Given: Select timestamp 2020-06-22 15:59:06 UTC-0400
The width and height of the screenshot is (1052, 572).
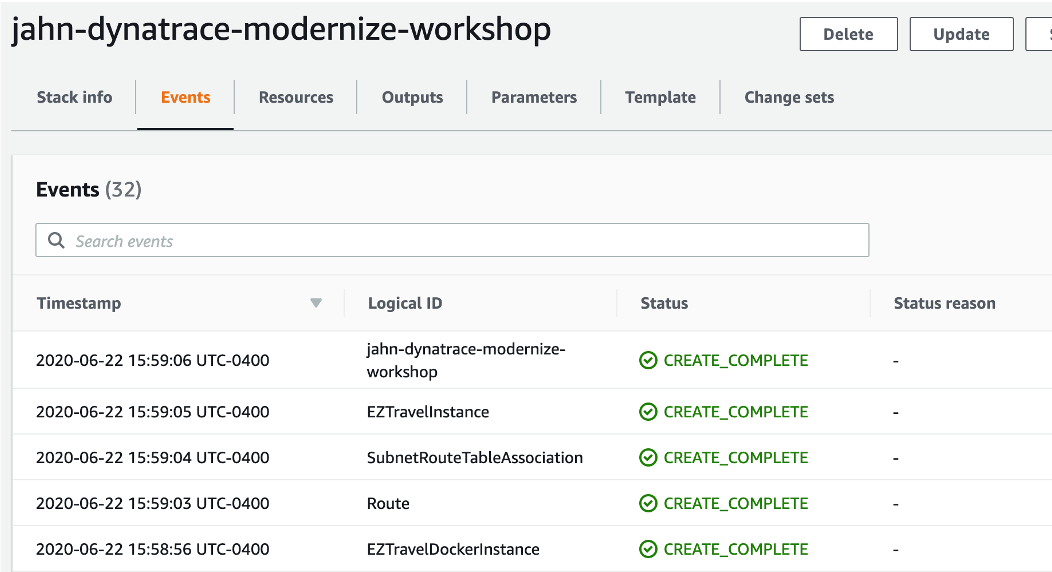Looking at the screenshot, I should coord(152,360).
